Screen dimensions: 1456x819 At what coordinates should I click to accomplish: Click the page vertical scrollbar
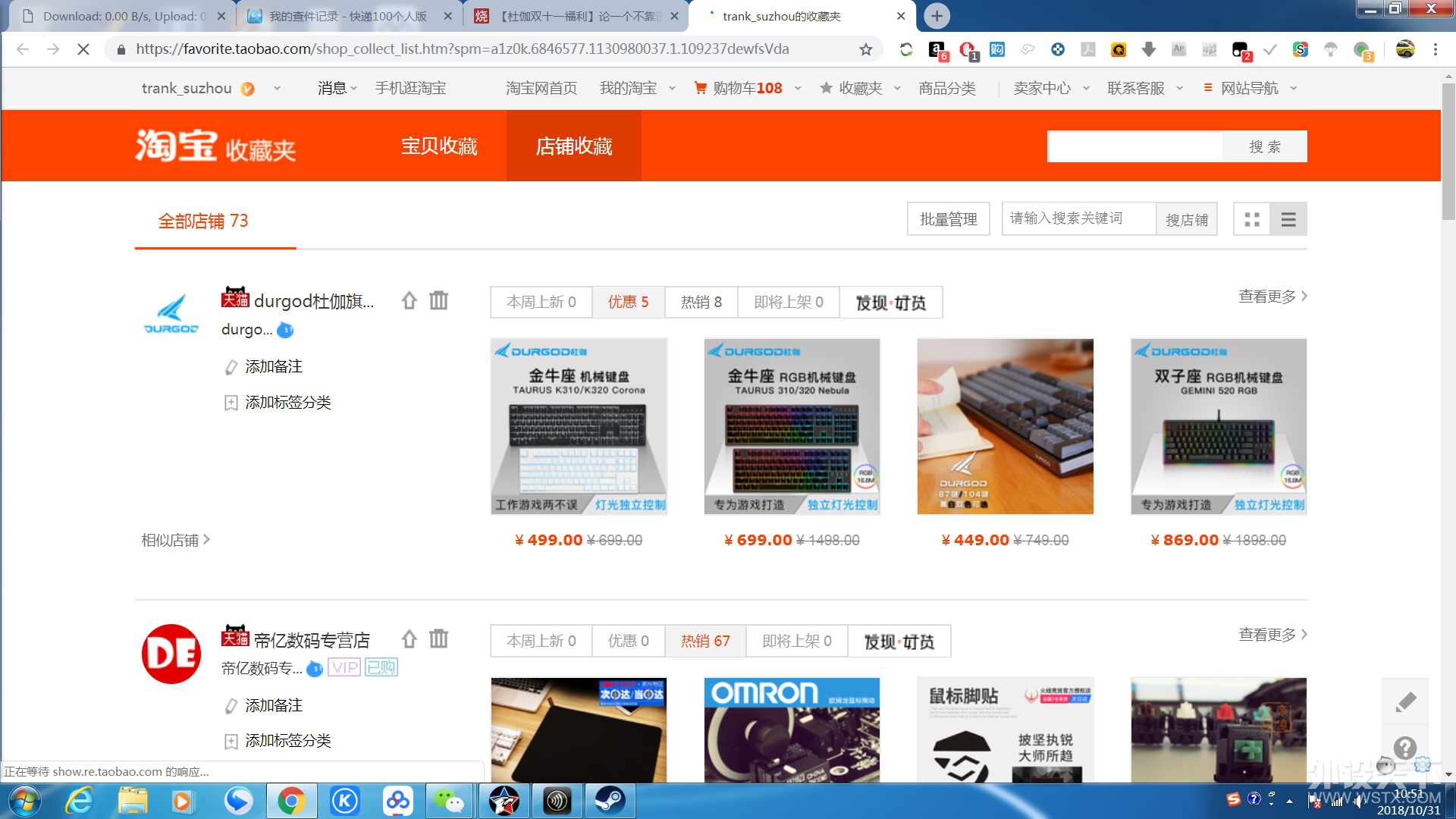(x=1448, y=152)
